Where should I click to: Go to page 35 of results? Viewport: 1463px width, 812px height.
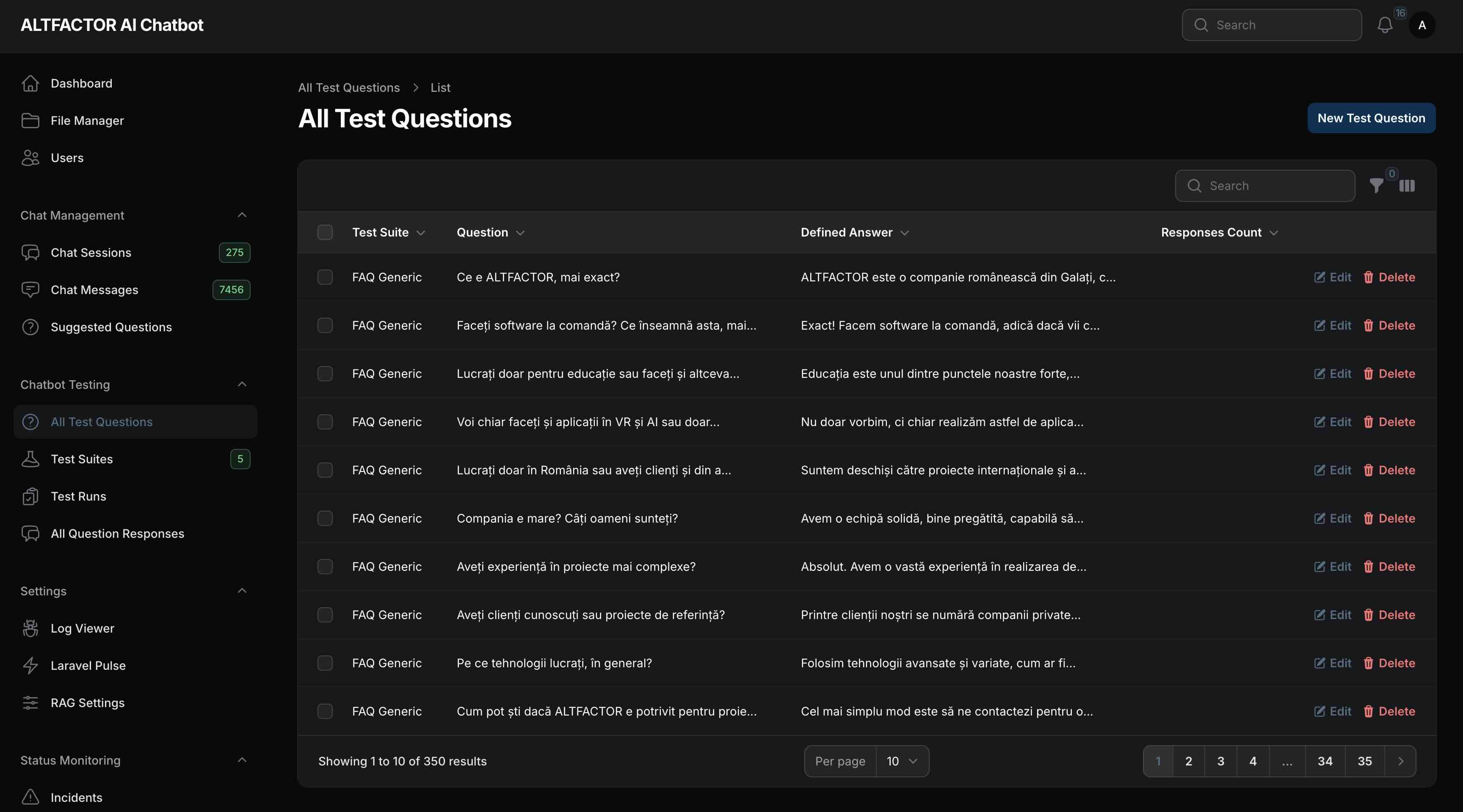coord(1365,761)
